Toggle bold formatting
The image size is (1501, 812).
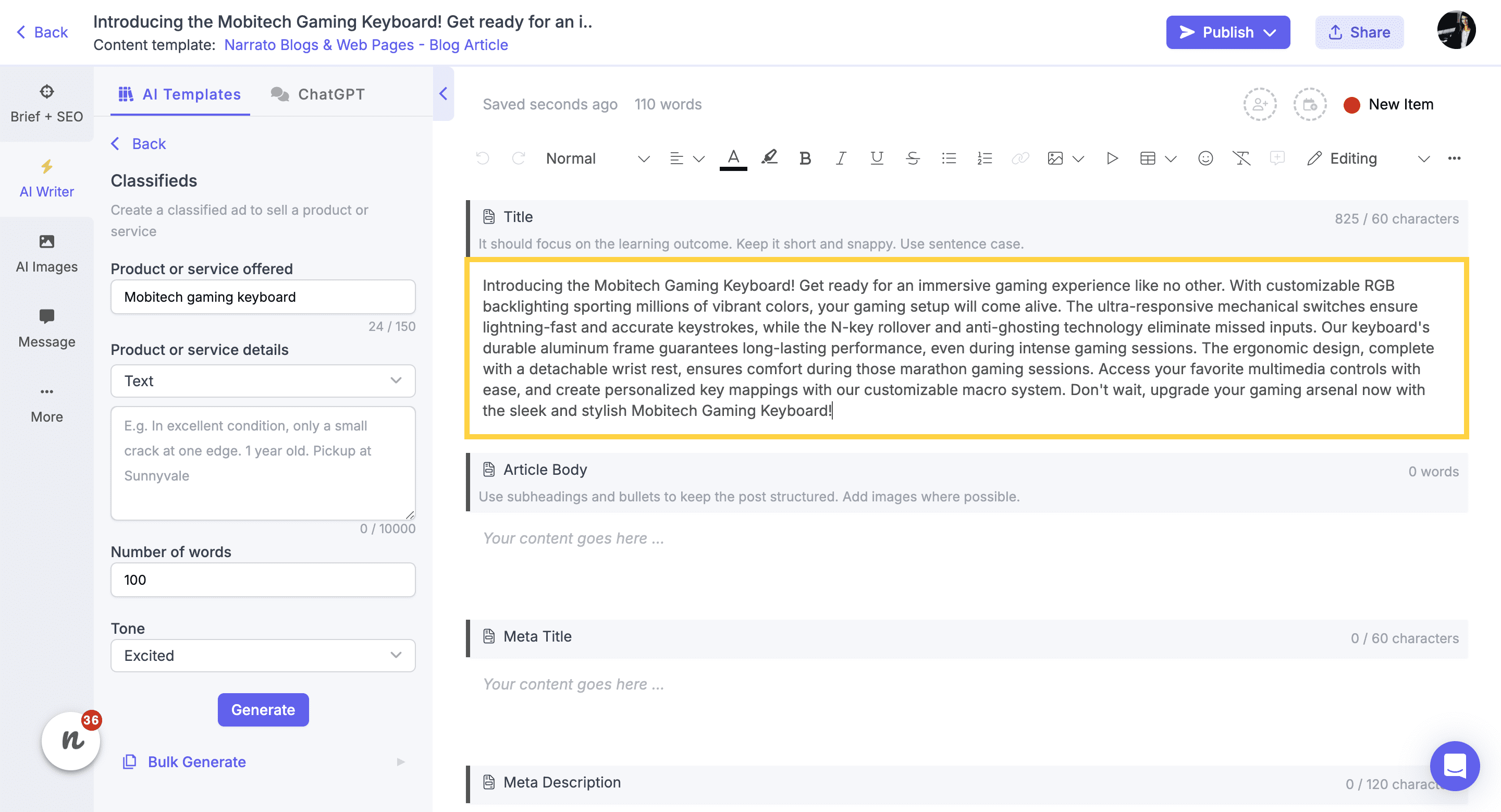(805, 158)
